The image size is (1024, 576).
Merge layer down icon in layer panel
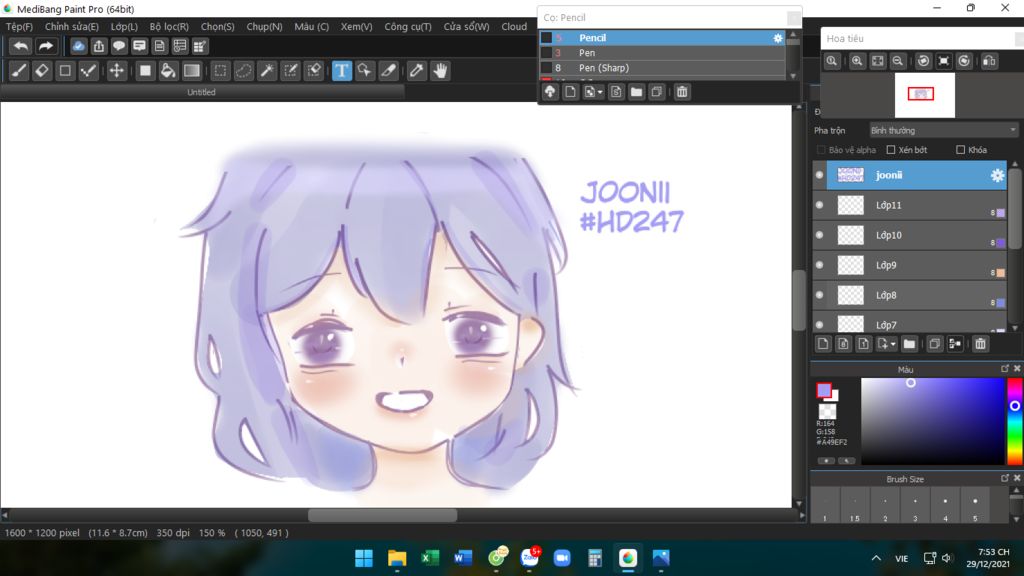point(955,344)
